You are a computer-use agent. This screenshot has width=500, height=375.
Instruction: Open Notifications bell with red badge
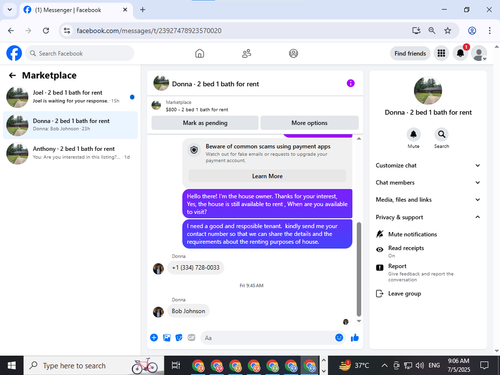(x=460, y=53)
